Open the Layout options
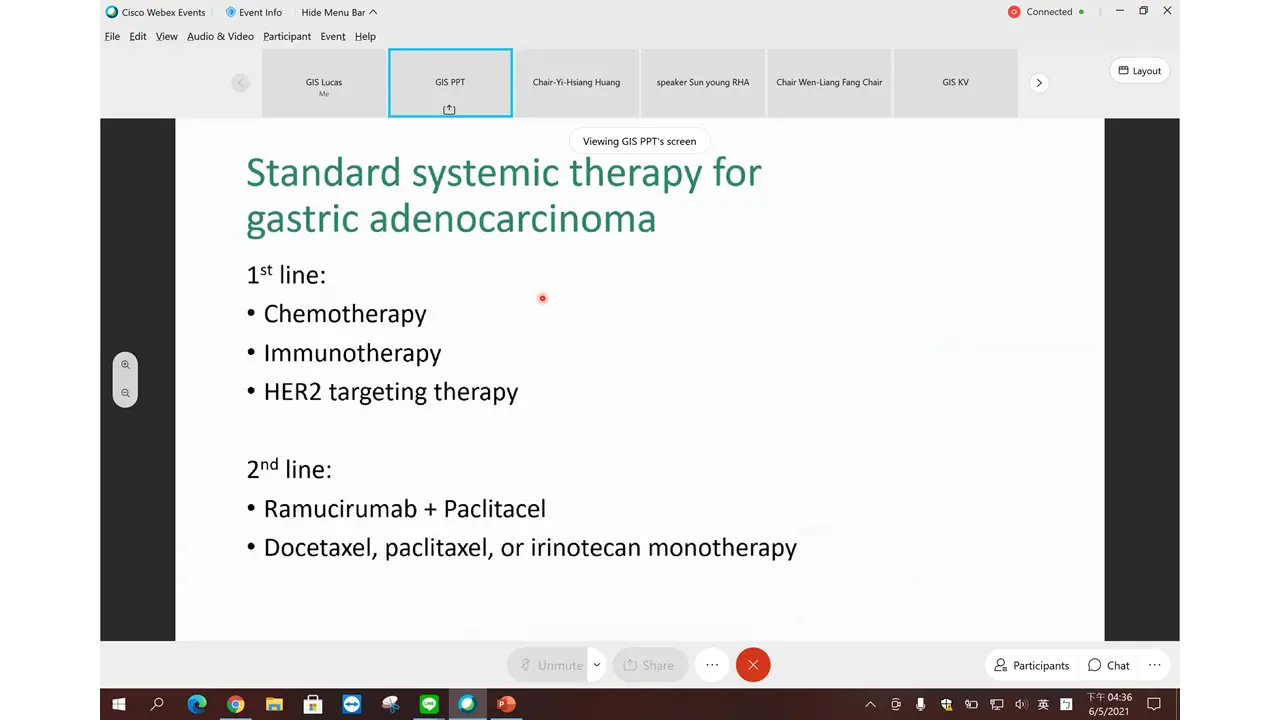1280x720 pixels. click(x=1139, y=71)
